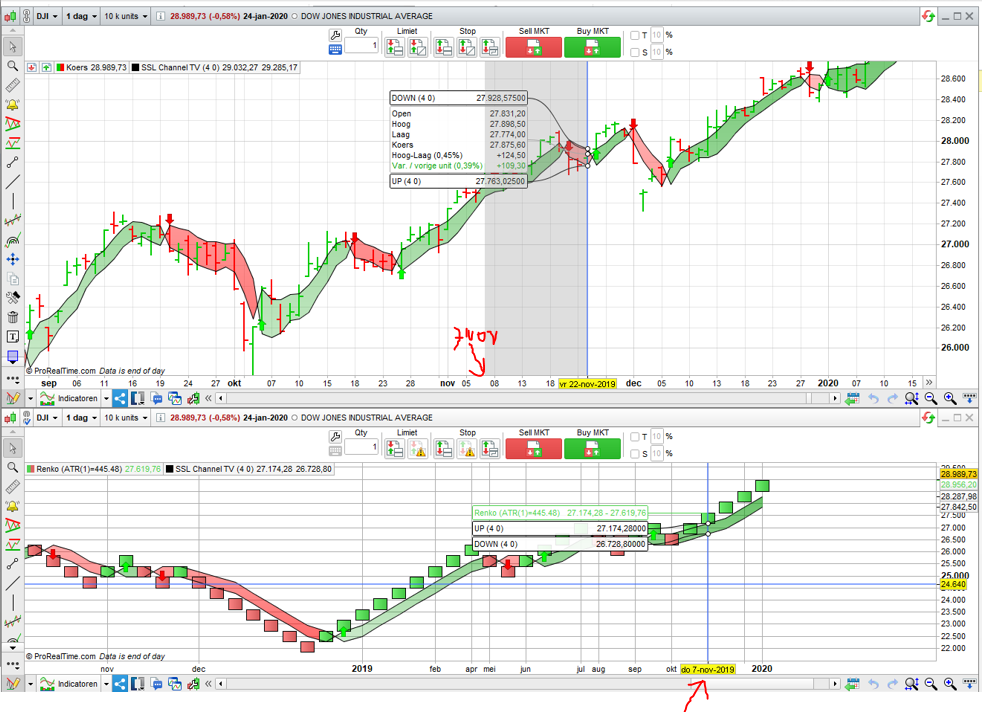Screen dimensions: 982x712
Task: Click Indicatoren button below bottom chart
Action: tap(69, 684)
